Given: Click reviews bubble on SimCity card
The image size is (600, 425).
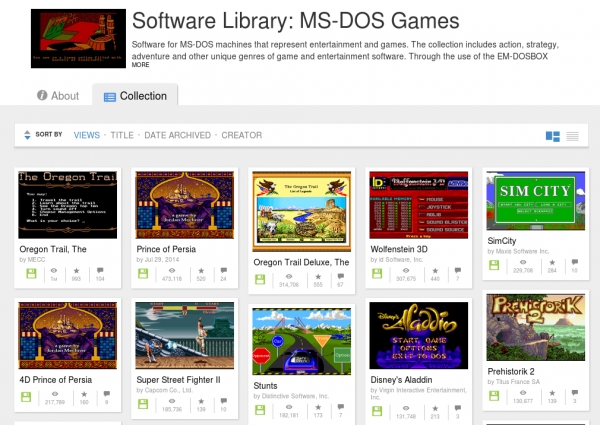Looking at the screenshot, I should tap(575, 262).
